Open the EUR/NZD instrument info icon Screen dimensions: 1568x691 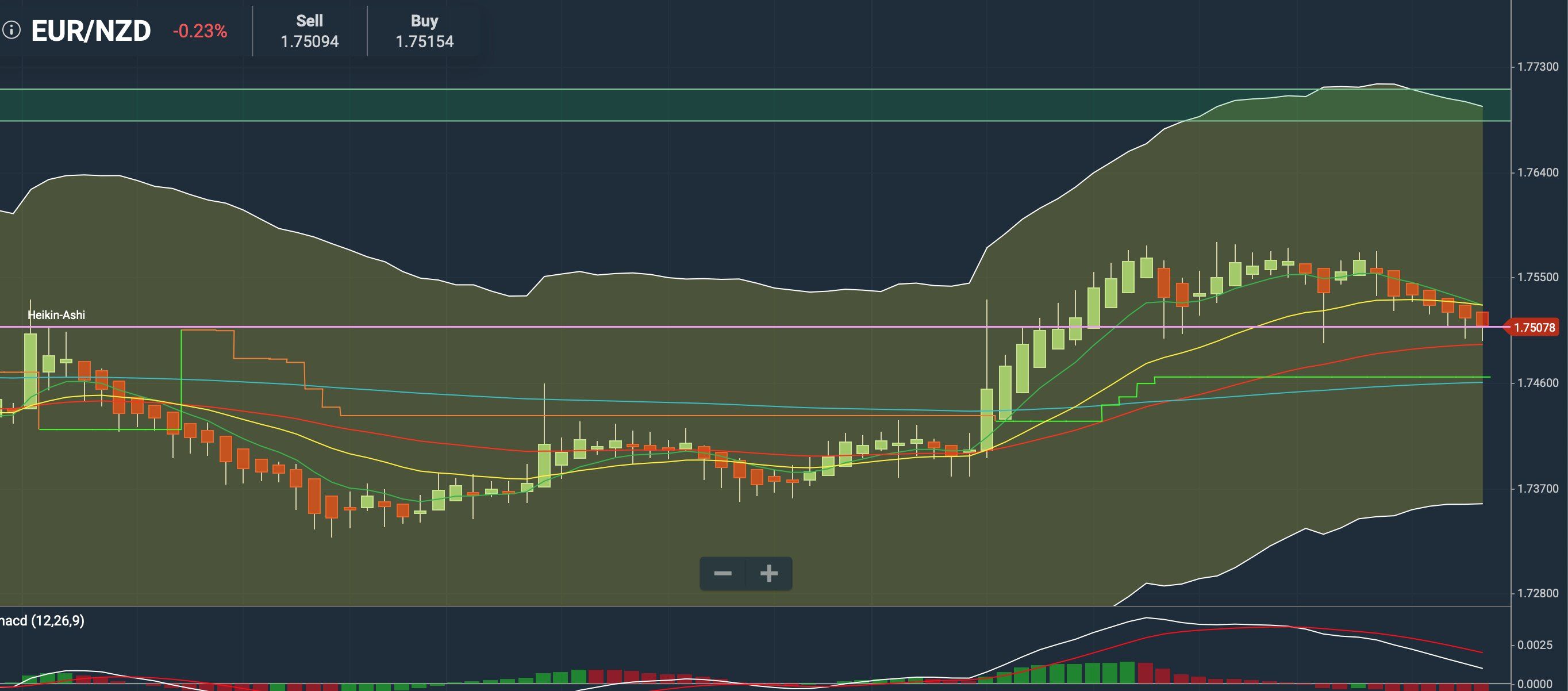click(x=11, y=30)
